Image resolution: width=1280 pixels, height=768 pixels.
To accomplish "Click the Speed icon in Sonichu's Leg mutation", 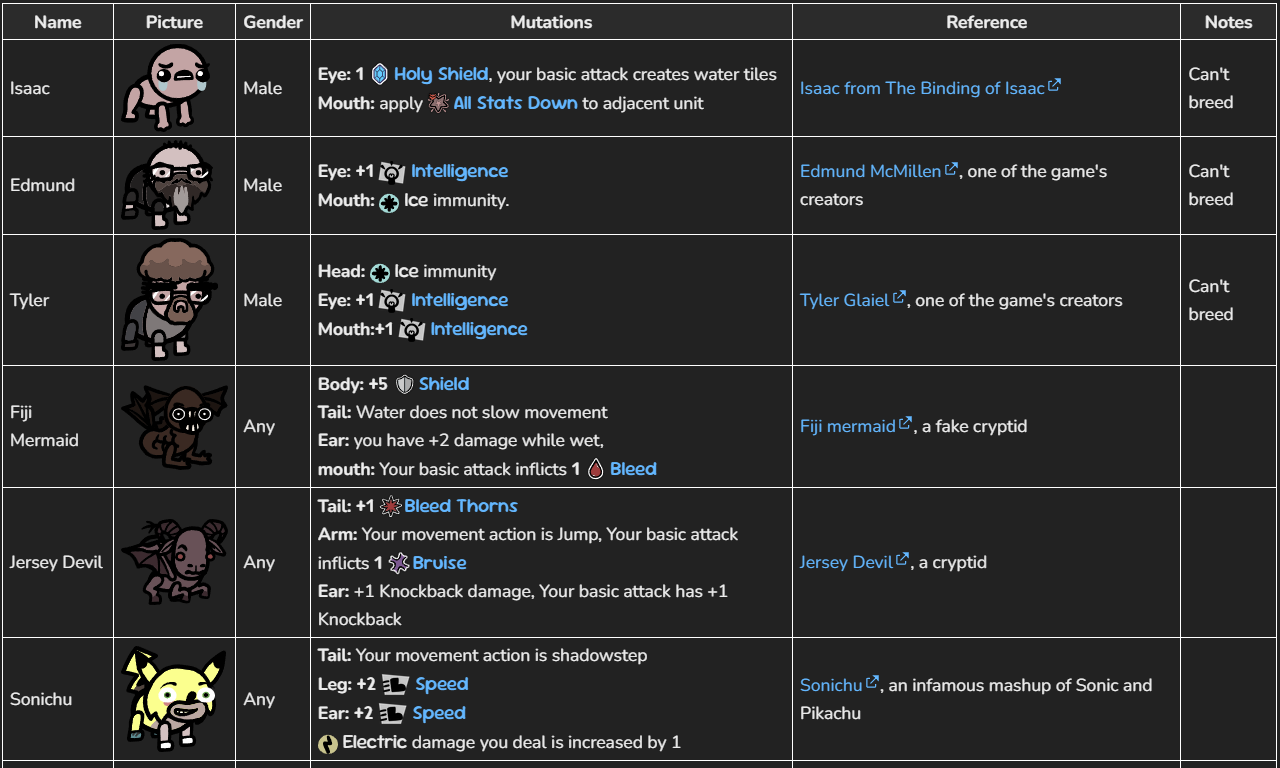I will point(394,685).
